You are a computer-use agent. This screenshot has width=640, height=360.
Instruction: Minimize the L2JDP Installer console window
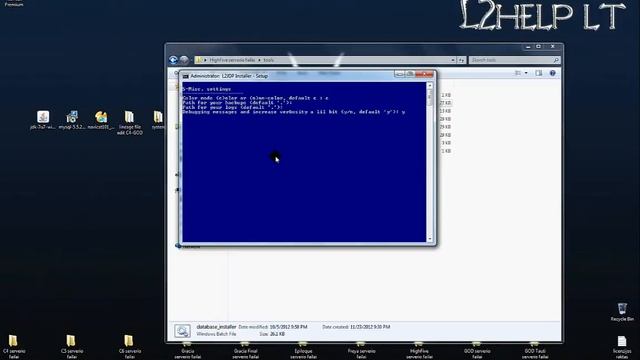[x=399, y=74]
